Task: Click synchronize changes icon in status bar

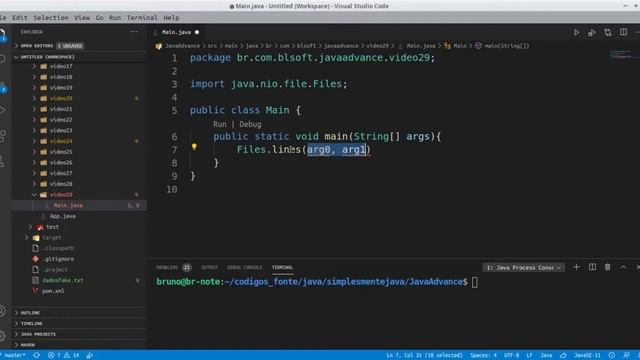Action: click(x=37, y=355)
